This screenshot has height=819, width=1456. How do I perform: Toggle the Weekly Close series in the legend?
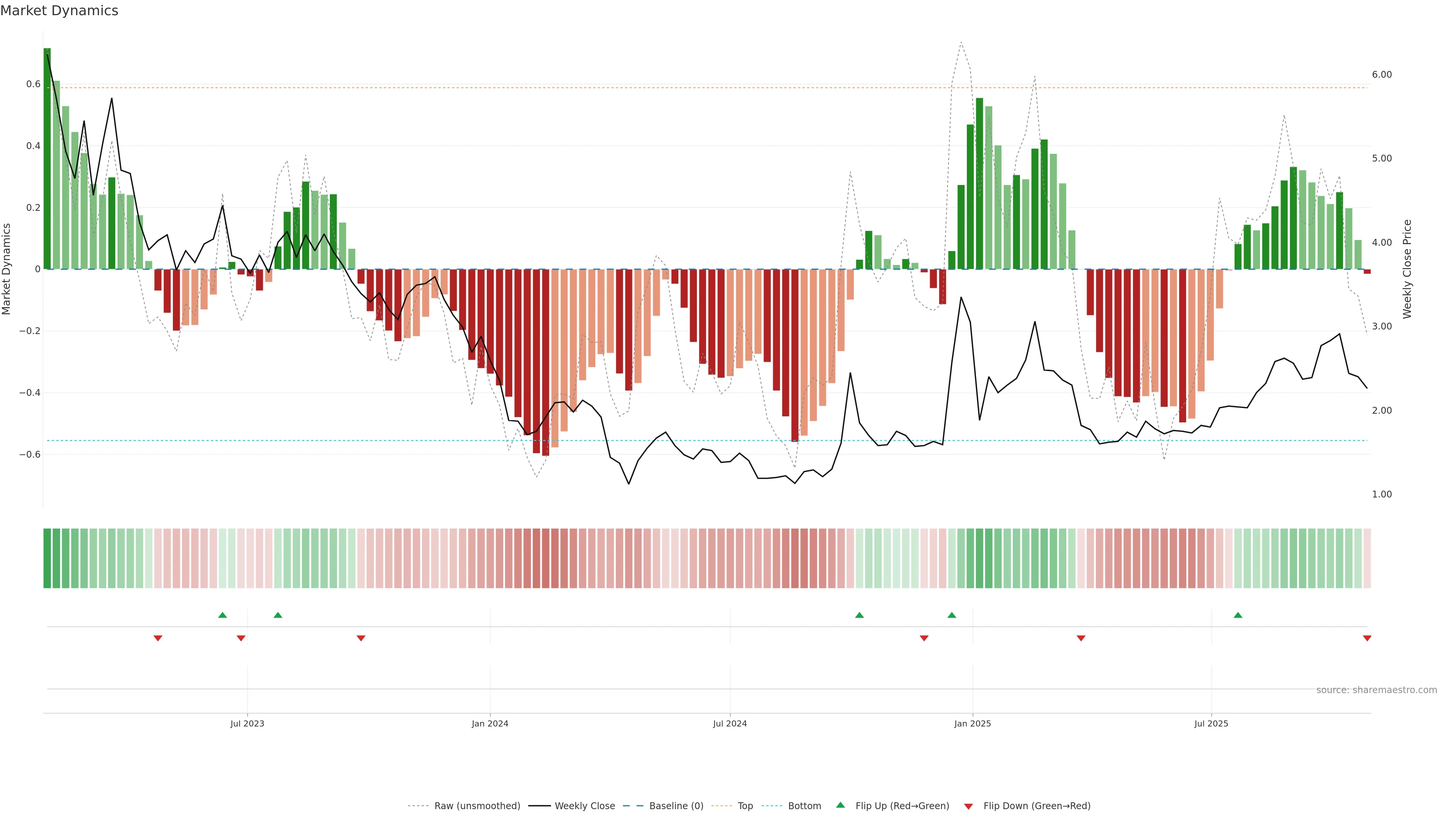584,805
